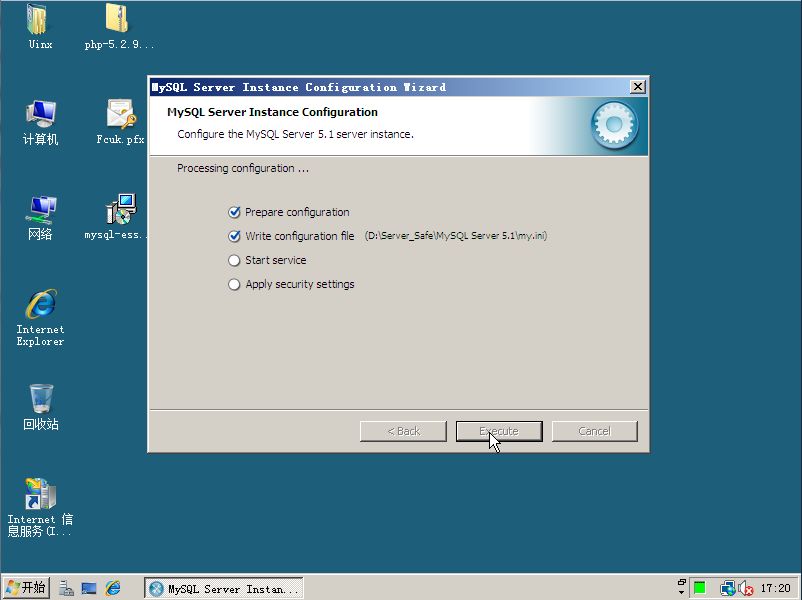Click the gear icon in the wizard header
This screenshot has height=600, width=802.
(x=614, y=125)
